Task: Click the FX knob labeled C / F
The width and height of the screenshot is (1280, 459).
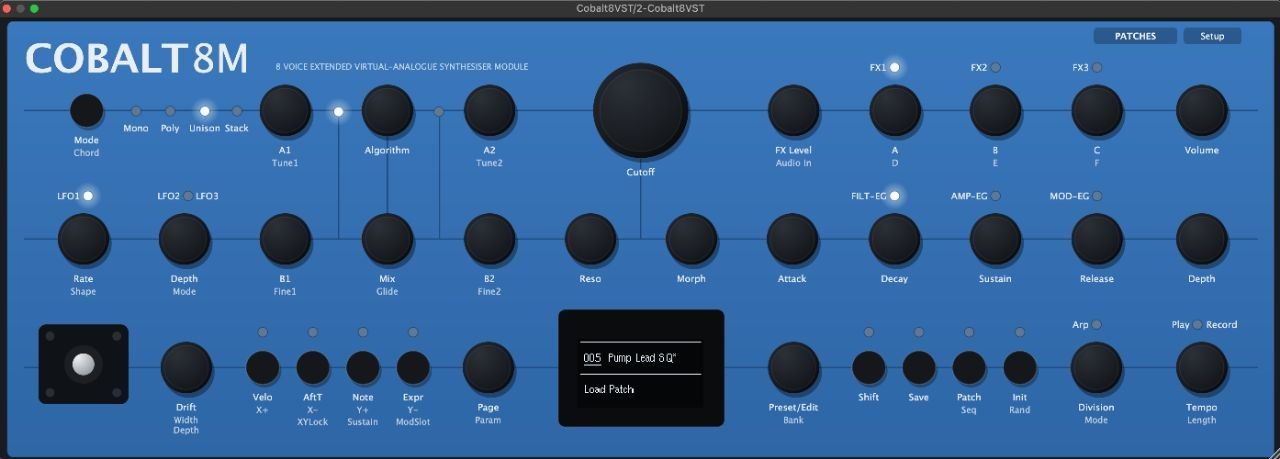Action: [1097, 111]
